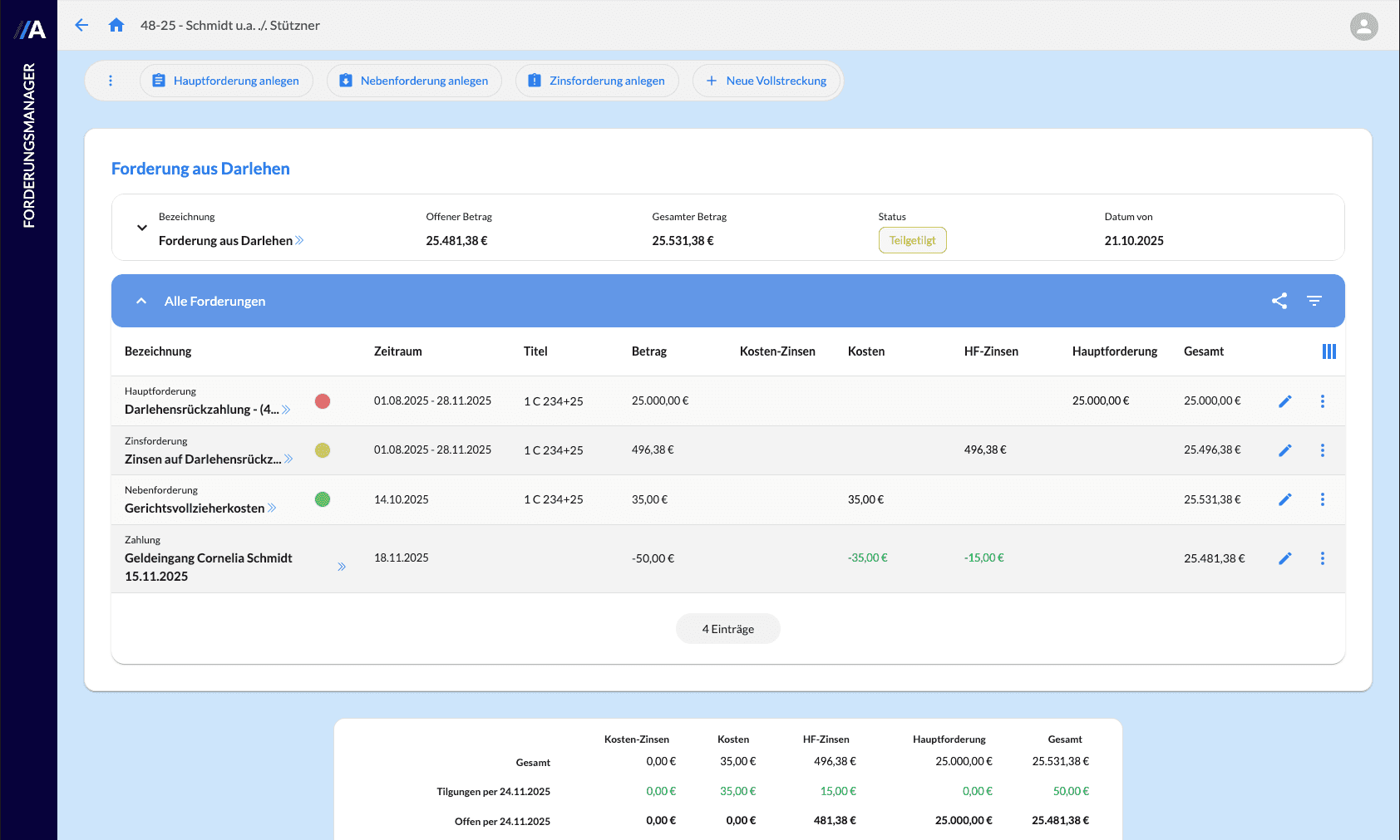1400x840 pixels.
Task: Open the filter for Alle Forderungen
Action: 1314,301
